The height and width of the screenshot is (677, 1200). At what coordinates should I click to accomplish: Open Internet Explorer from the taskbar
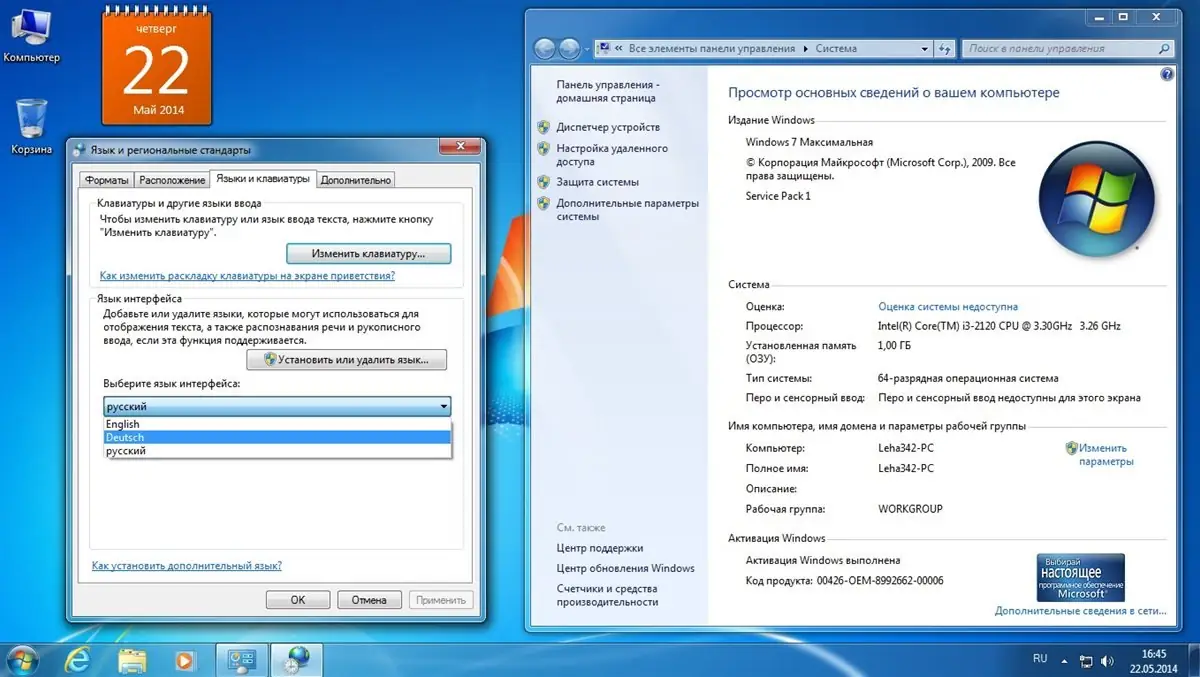click(x=79, y=660)
